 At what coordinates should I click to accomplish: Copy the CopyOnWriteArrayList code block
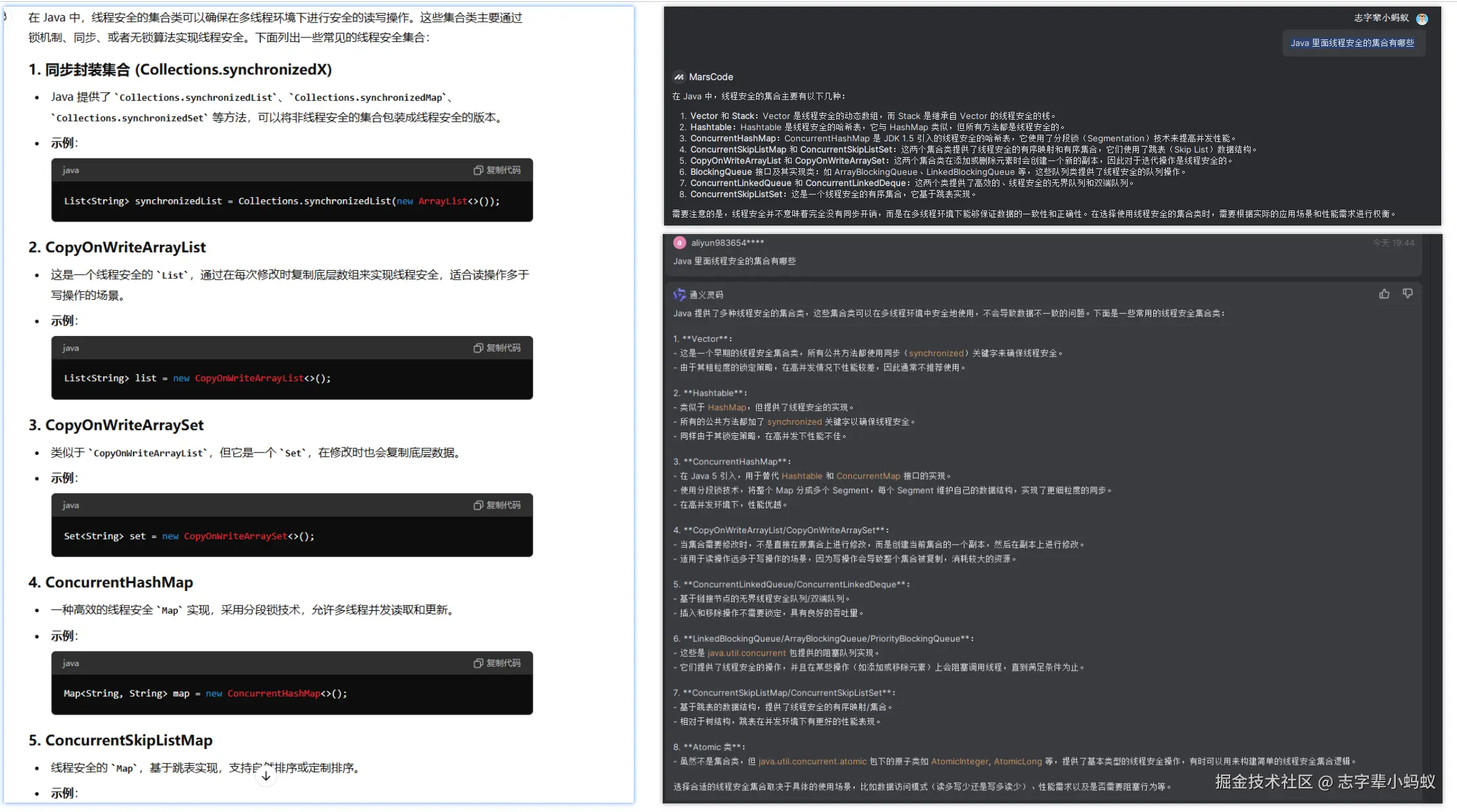tap(497, 348)
